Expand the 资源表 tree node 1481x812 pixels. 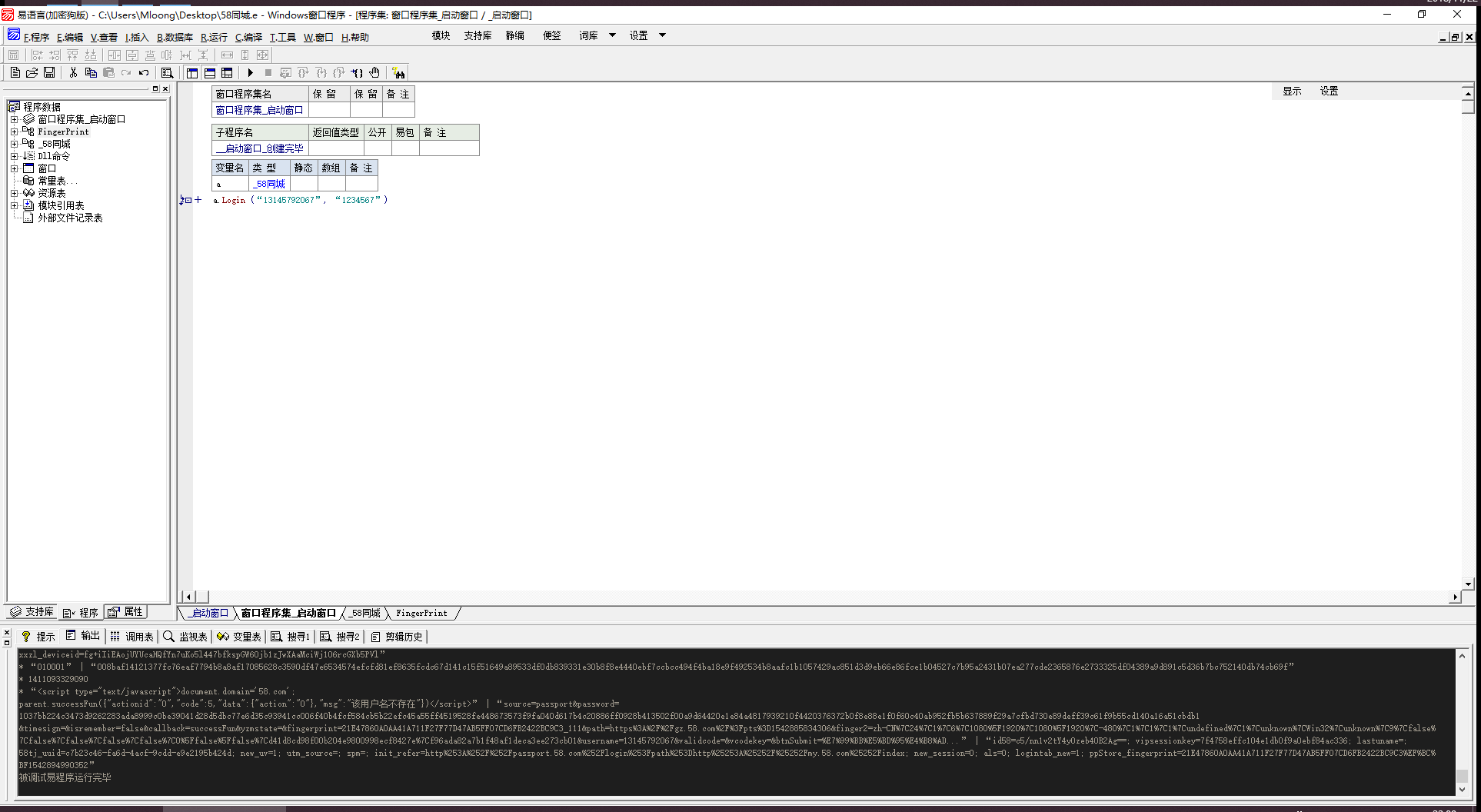14,193
